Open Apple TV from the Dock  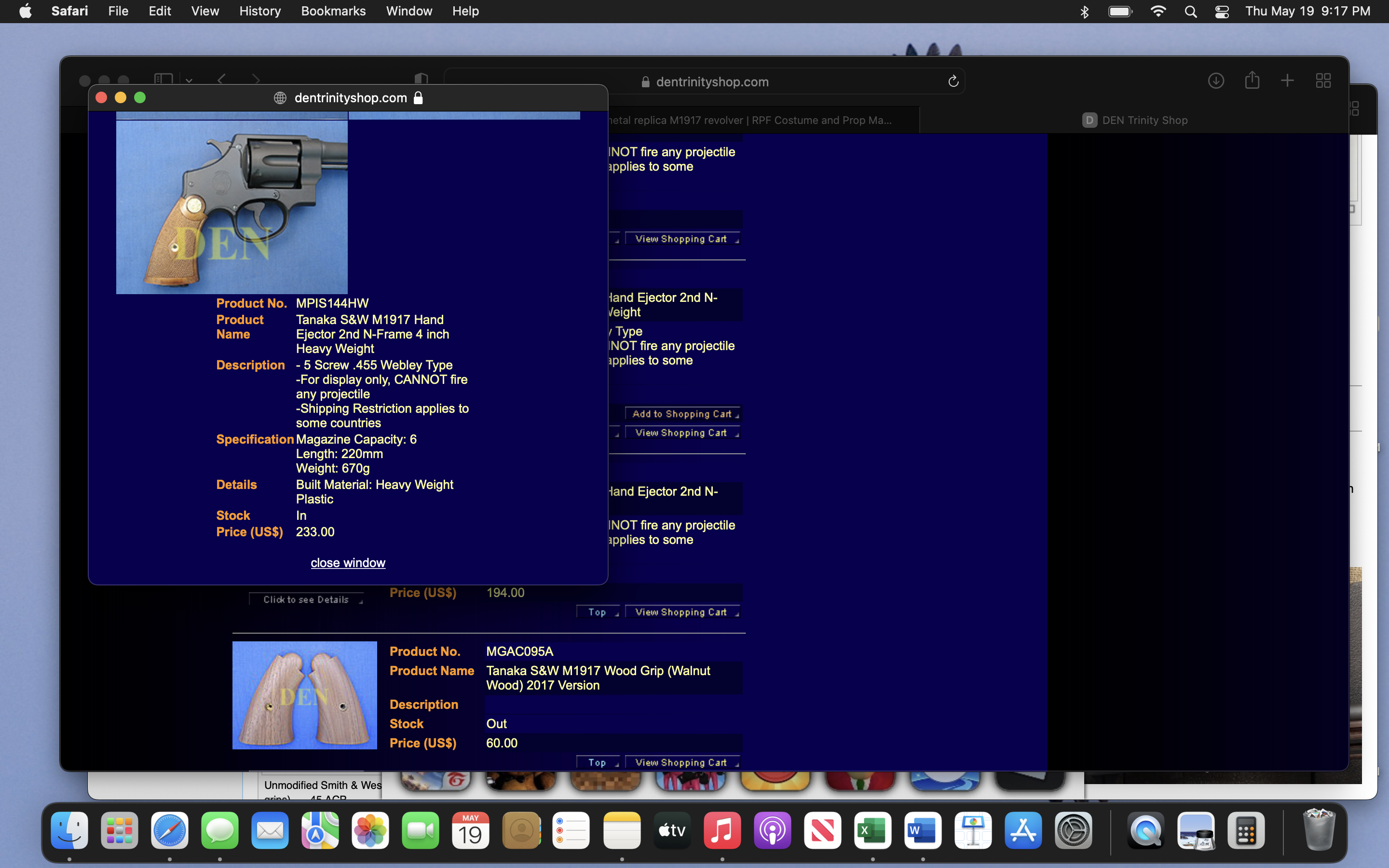coord(671,830)
